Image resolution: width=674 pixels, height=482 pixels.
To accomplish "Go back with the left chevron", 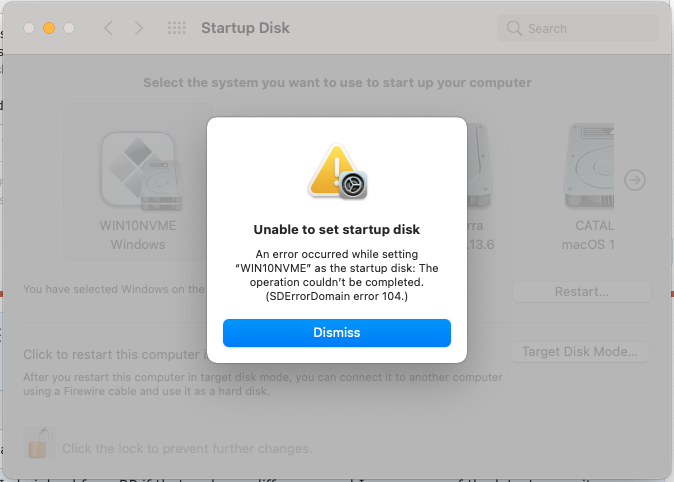I will pyautogui.click(x=108, y=28).
